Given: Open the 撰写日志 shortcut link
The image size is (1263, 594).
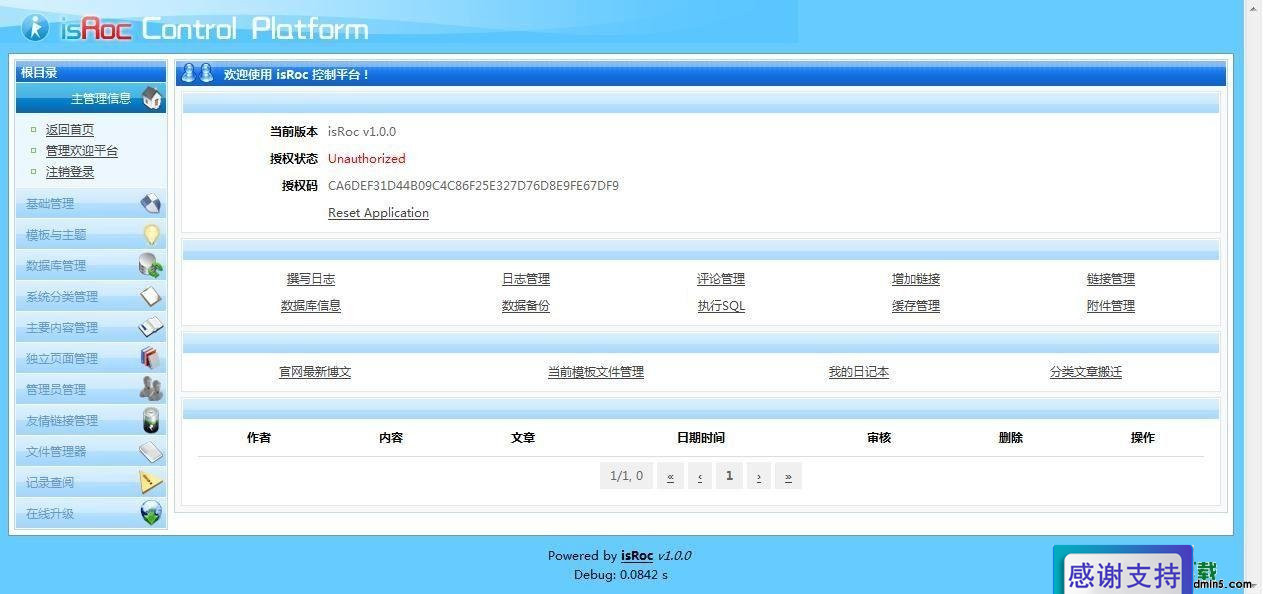Looking at the screenshot, I should point(311,279).
